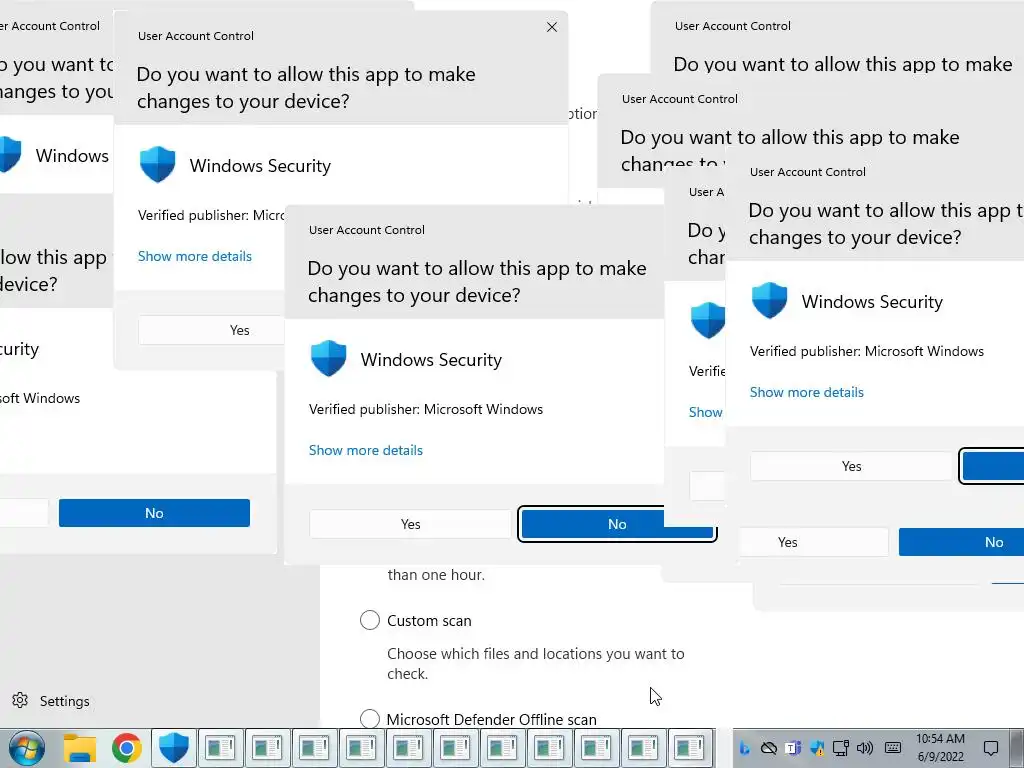The image size is (1024, 768).
Task: Select the Custom scan radio button
Action: click(x=370, y=620)
